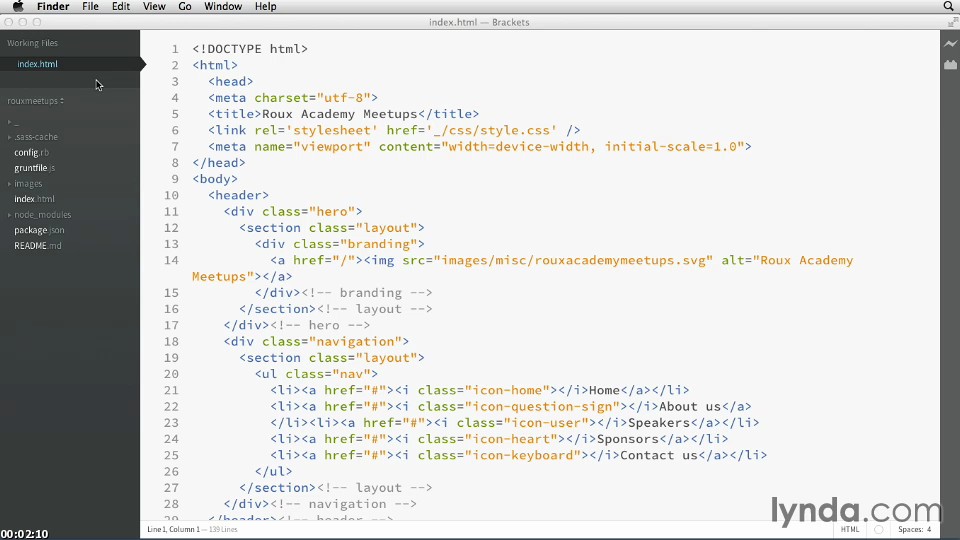
Task: Expand the .sass-cache folder
Action: (36, 137)
